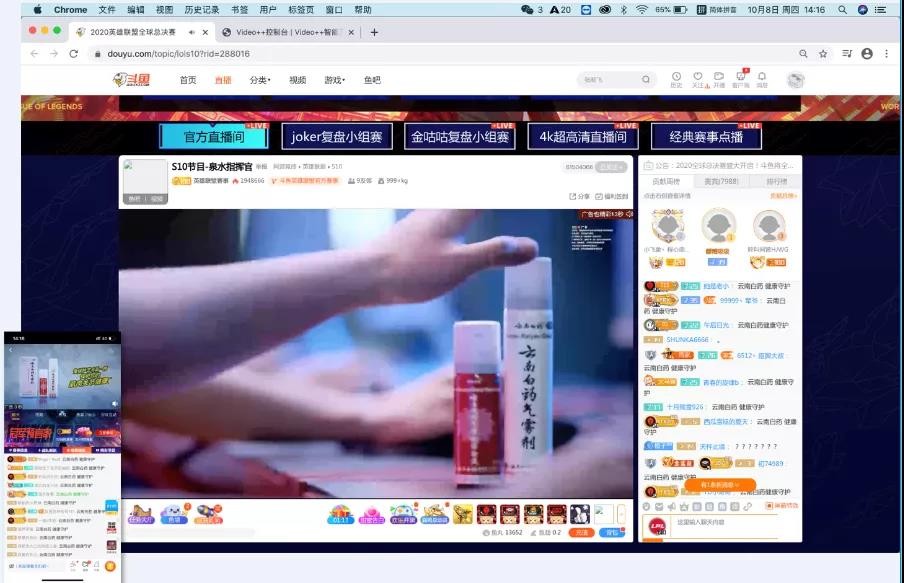Open the Chrome three-dot menu
The image size is (904, 583).
pos(886,54)
